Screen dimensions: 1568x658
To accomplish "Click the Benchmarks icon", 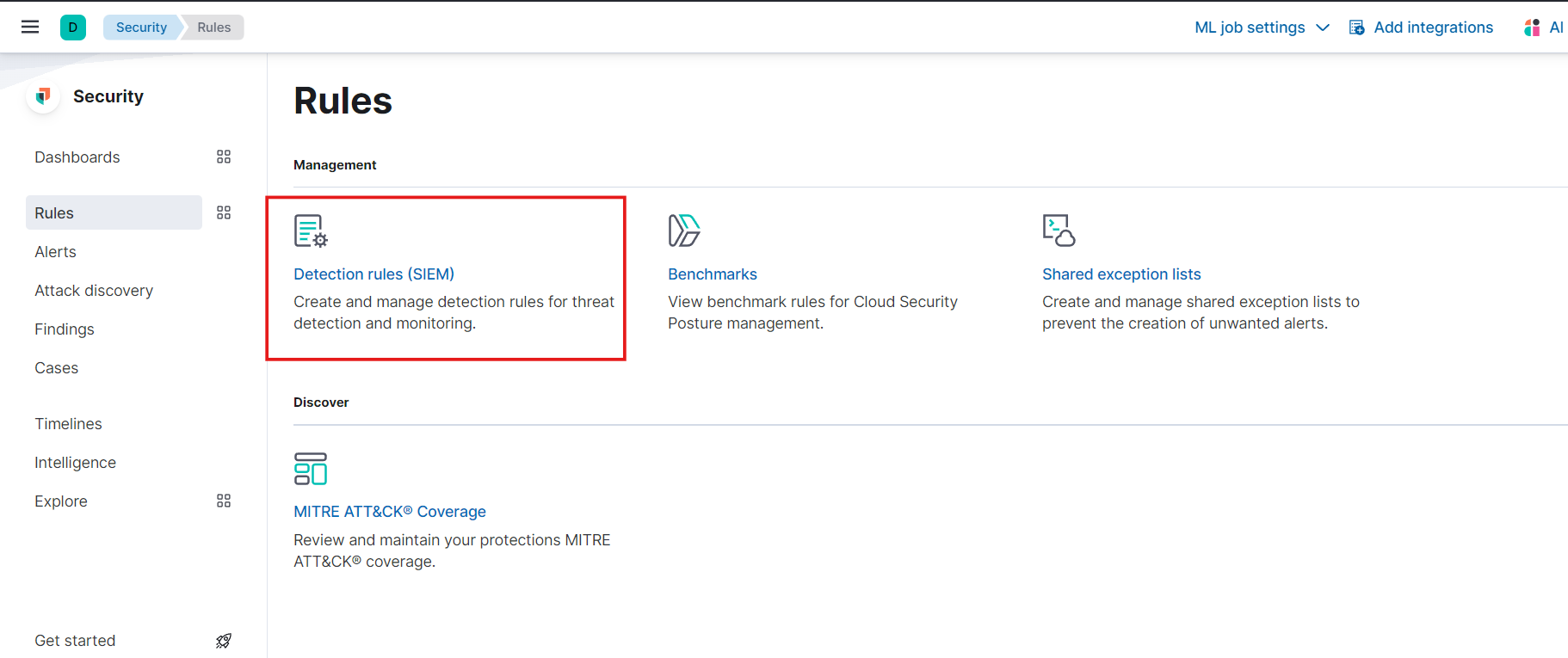I will pyautogui.click(x=684, y=231).
